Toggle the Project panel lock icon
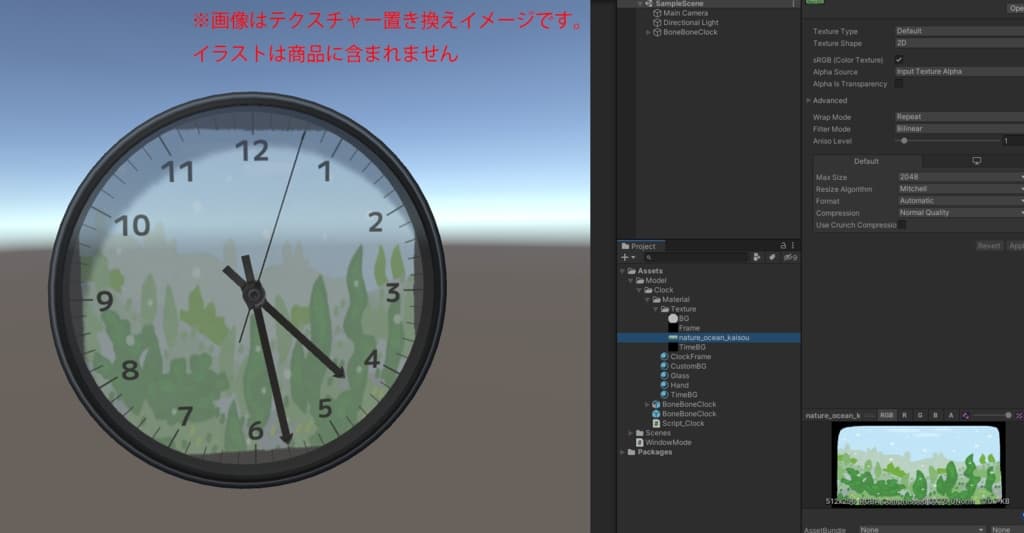This screenshot has width=1024, height=533. 783,246
